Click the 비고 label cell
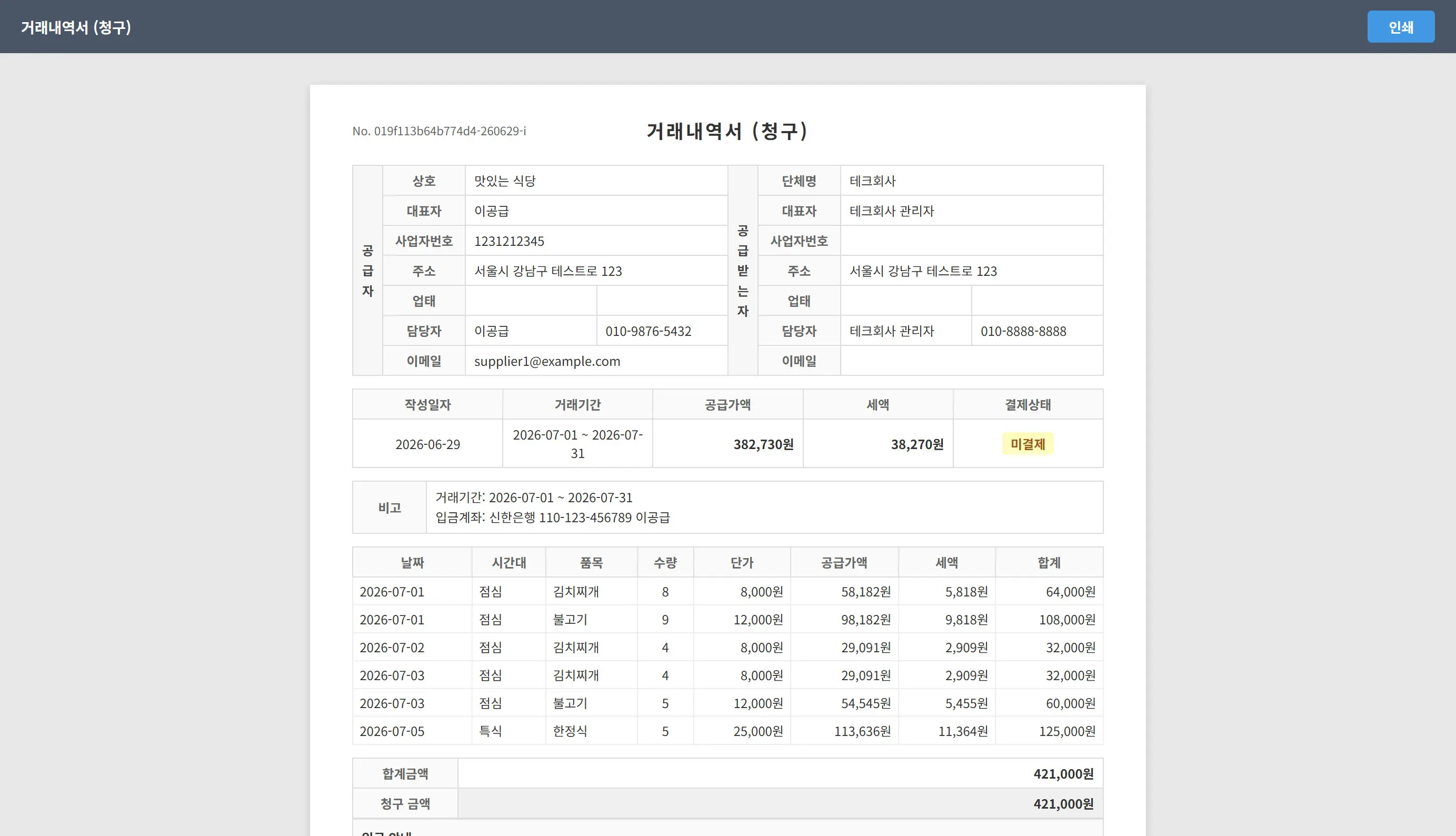 pos(389,507)
